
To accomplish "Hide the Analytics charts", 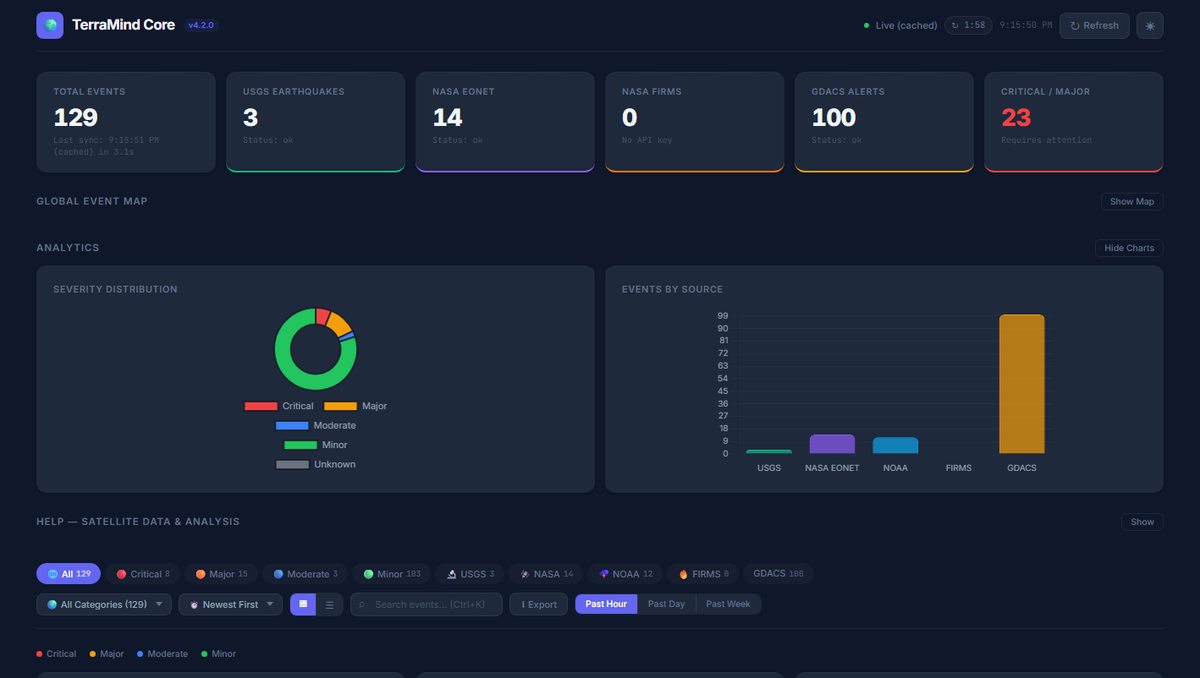I will 1129,247.
